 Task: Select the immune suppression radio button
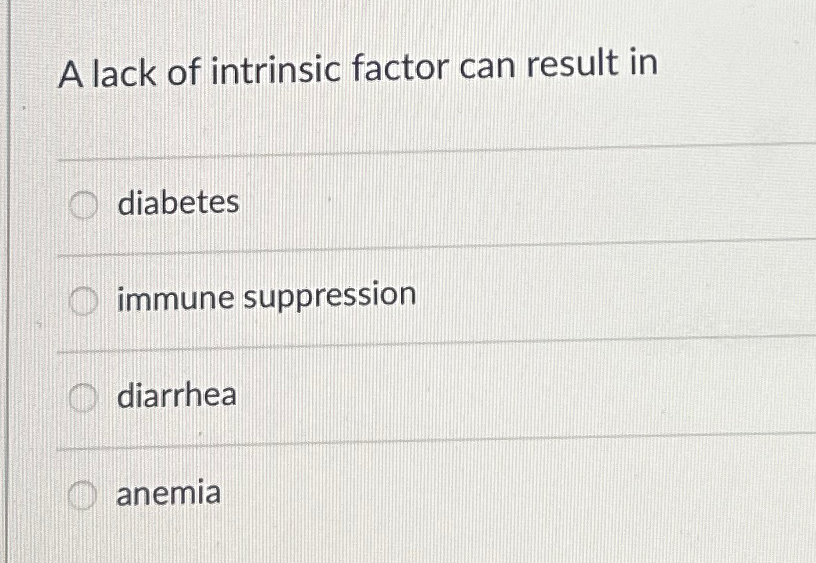coord(83,302)
